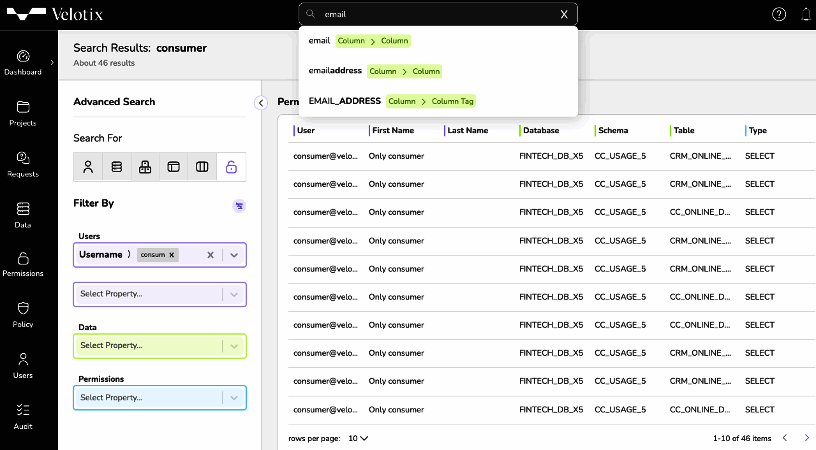Expand the Username filter dropdown

tap(234, 255)
